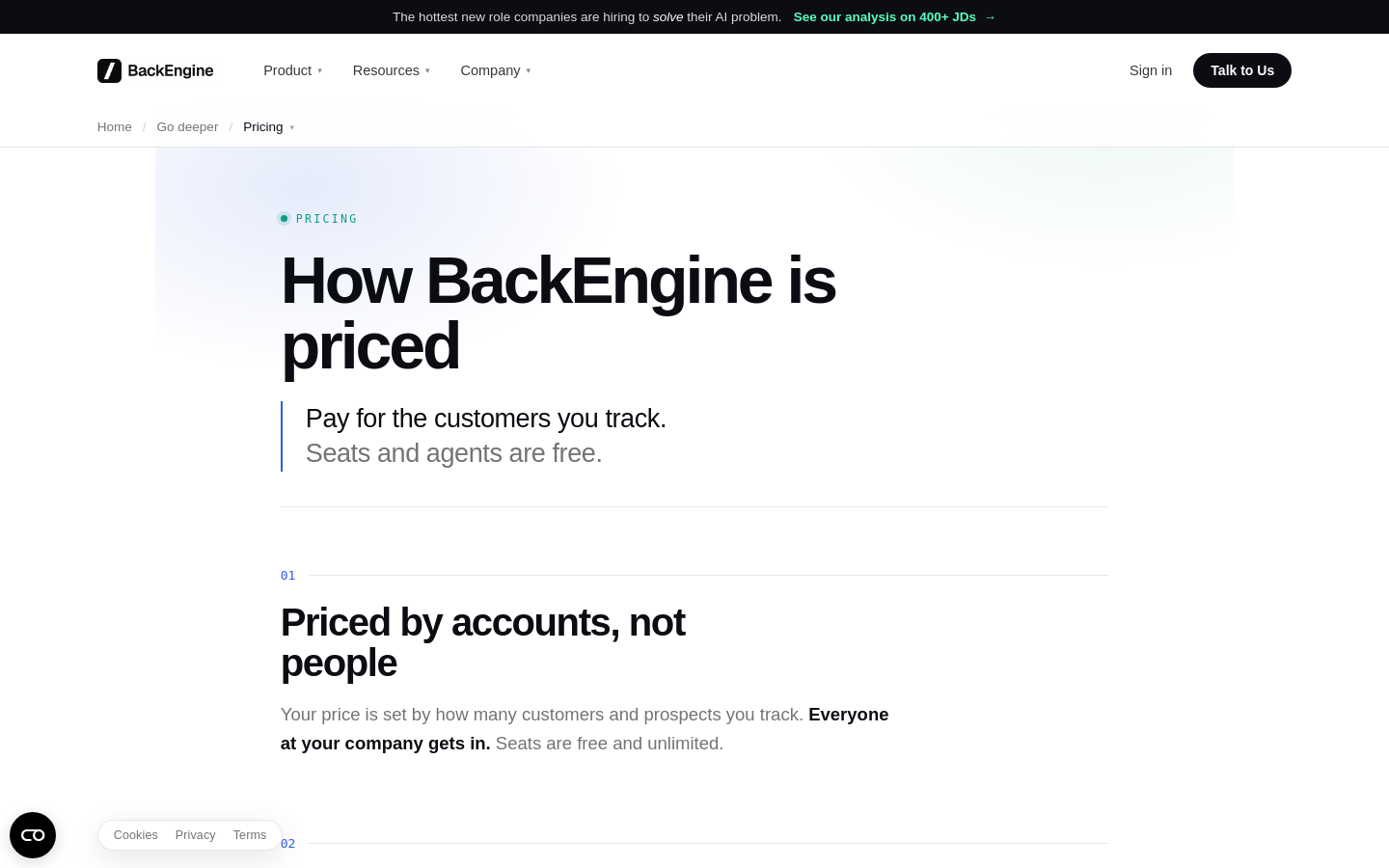Click "Pay for the customers you track."
The height and width of the screenshot is (868, 1389).
click(486, 419)
